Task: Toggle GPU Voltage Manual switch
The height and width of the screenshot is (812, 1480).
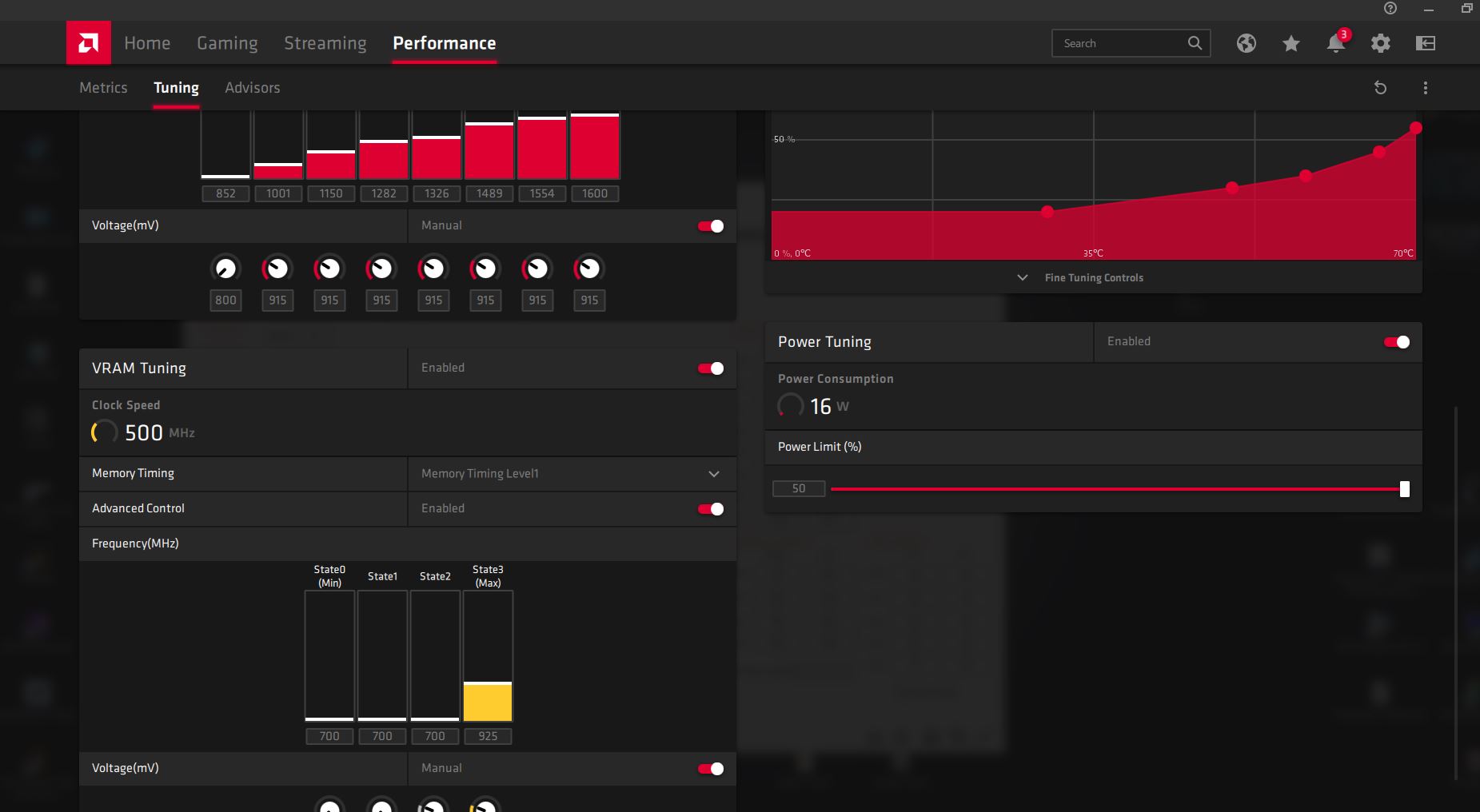Action: tap(711, 226)
